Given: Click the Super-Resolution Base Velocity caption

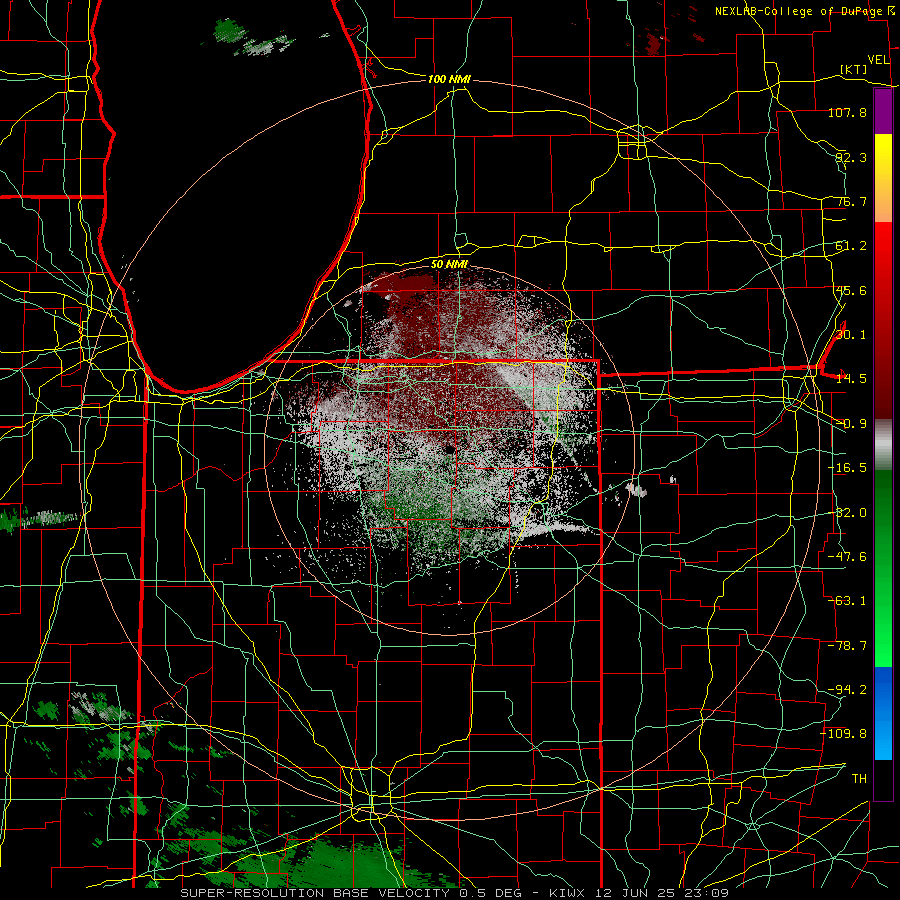Looking at the screenshot, I should click(x=455, y=893).
